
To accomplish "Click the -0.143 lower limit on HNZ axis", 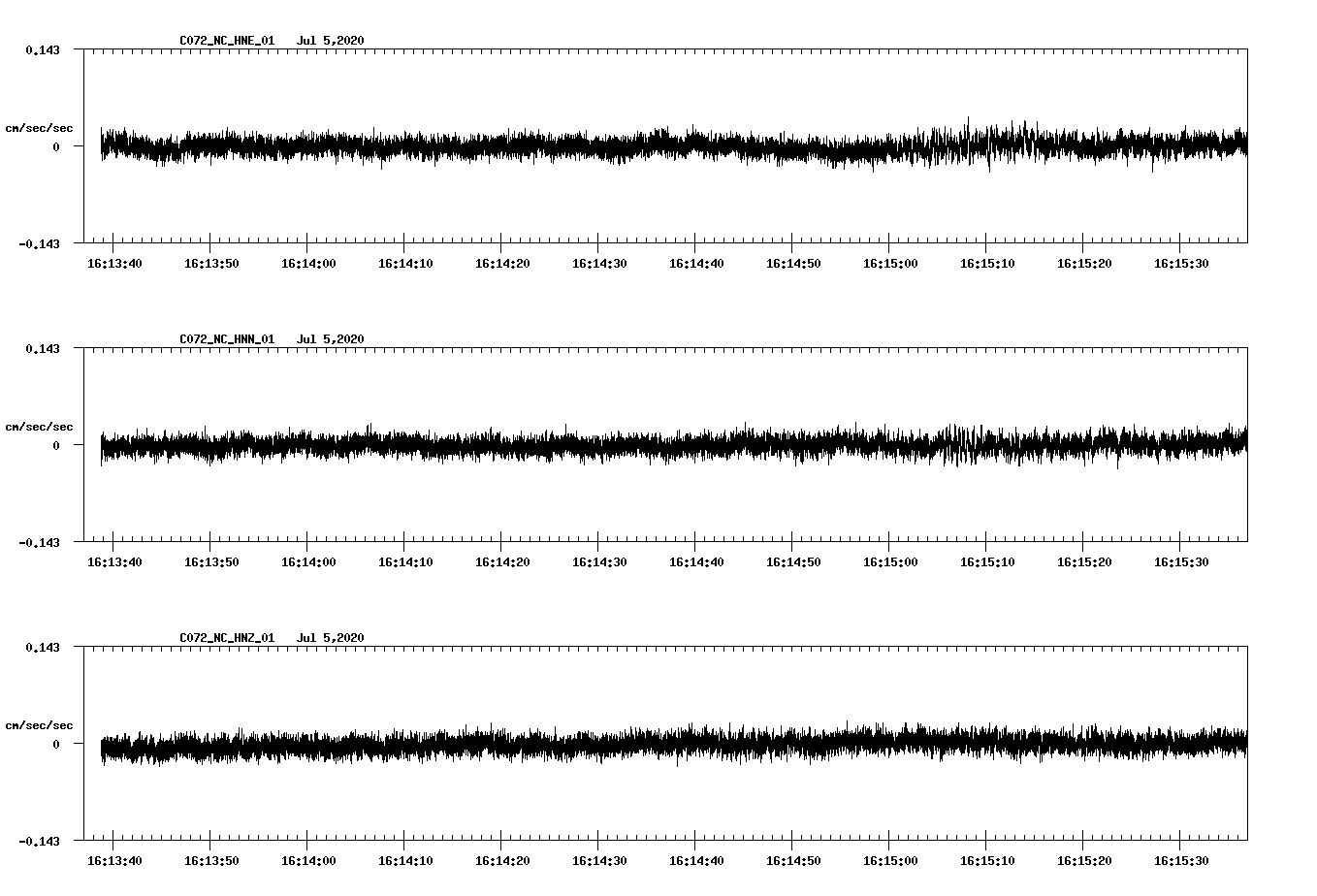I will tap(39, 842).
